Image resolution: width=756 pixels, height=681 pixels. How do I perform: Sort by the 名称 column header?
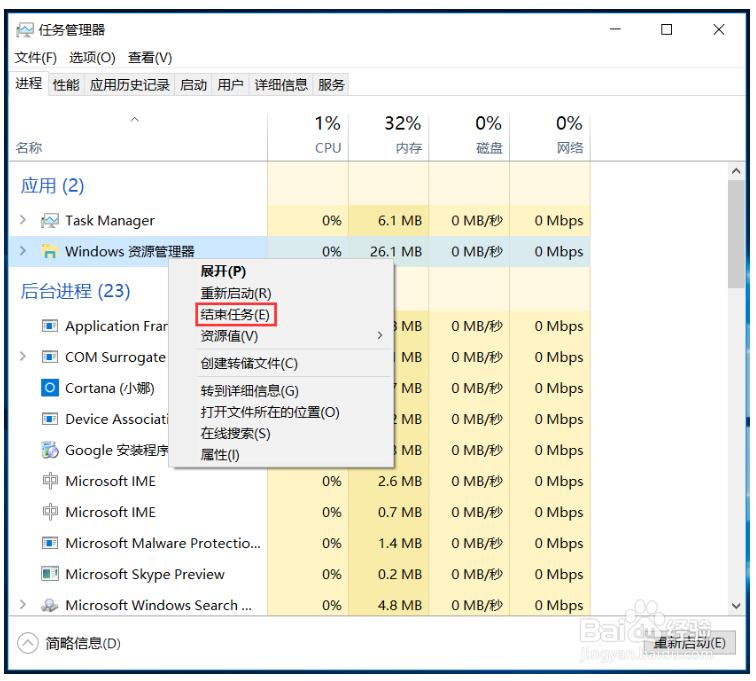(138, 136)
